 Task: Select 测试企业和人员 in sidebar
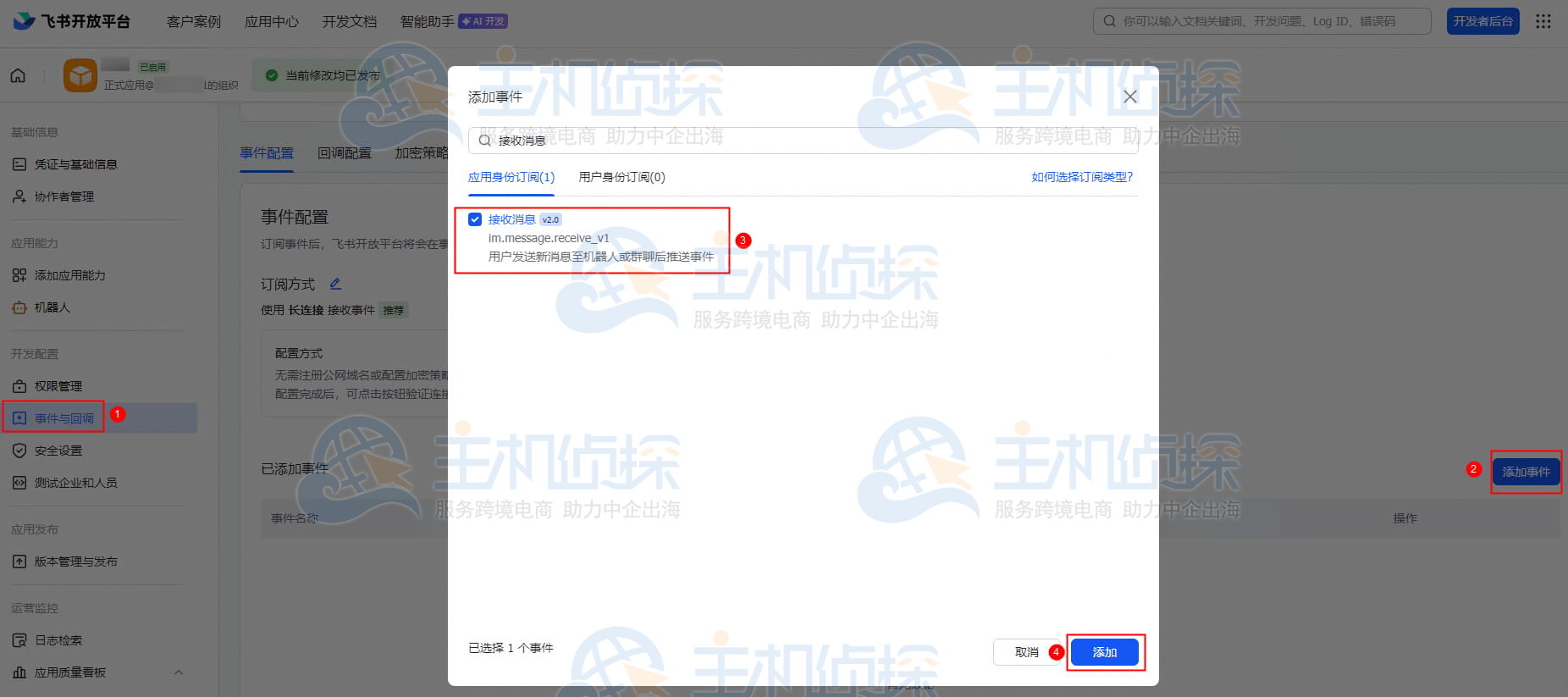(x=76, y=483)
